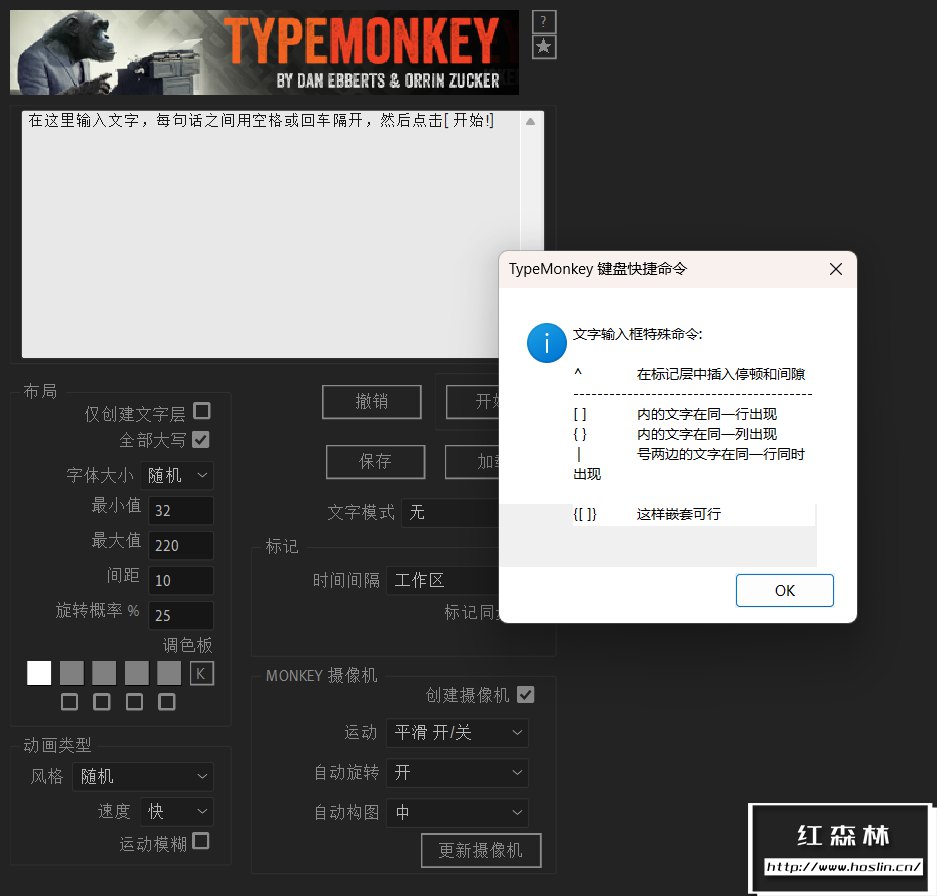Click the 内的文字在同一行出现 text
Viewport: 937px width, 896px height.
pos(706,414)
